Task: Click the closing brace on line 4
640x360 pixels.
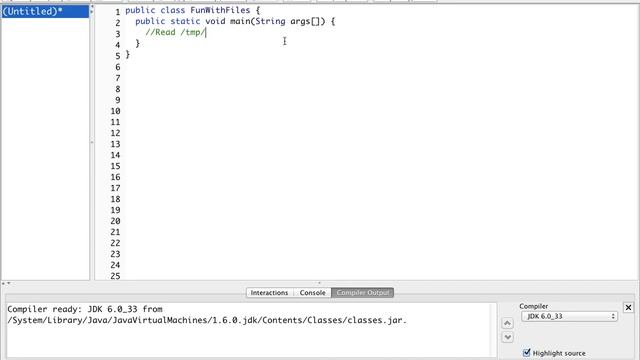Action: tap(138, 43)
